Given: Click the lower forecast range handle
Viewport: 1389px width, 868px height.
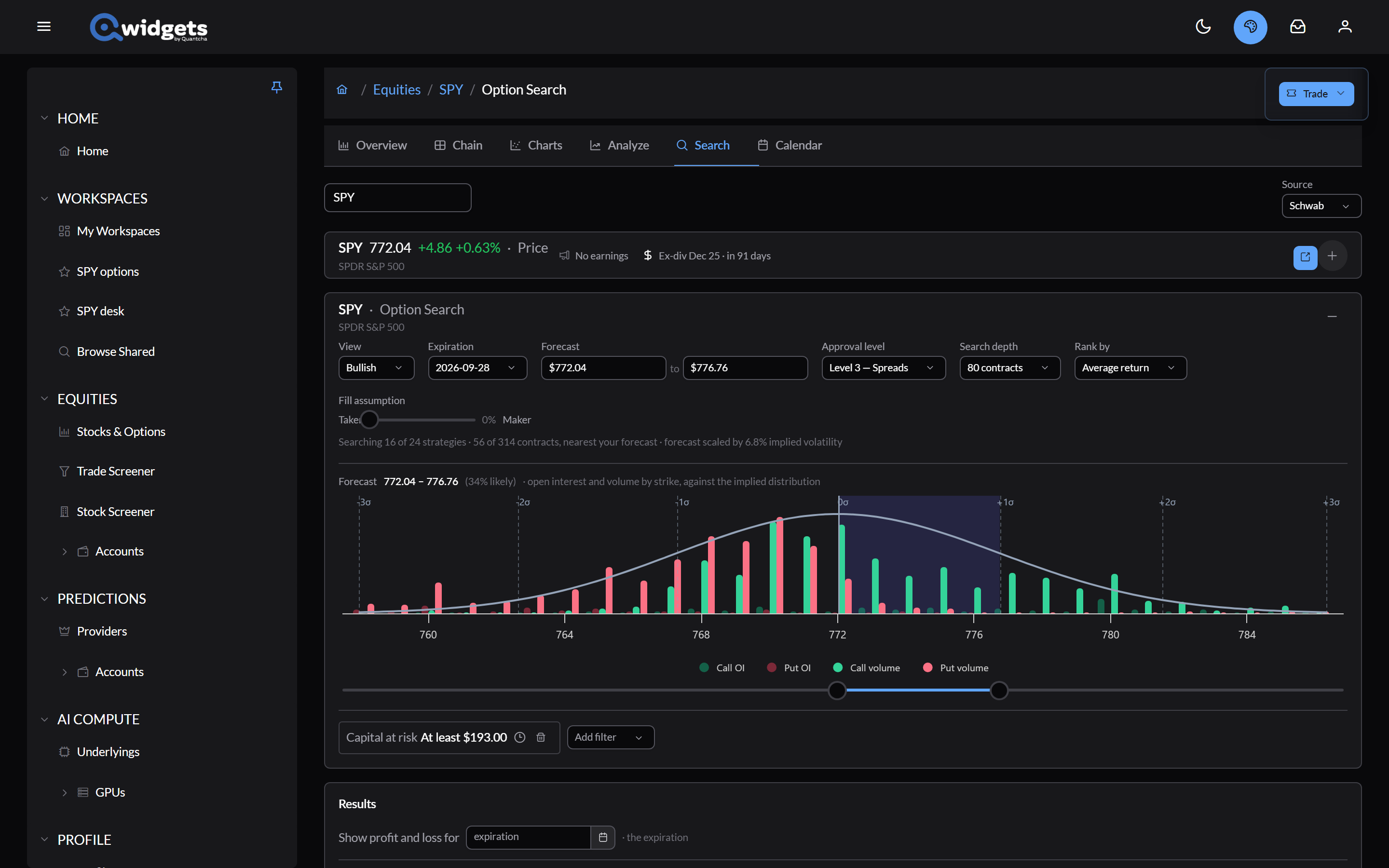Looking at the screenshot, I should click(x=837, y=691).
